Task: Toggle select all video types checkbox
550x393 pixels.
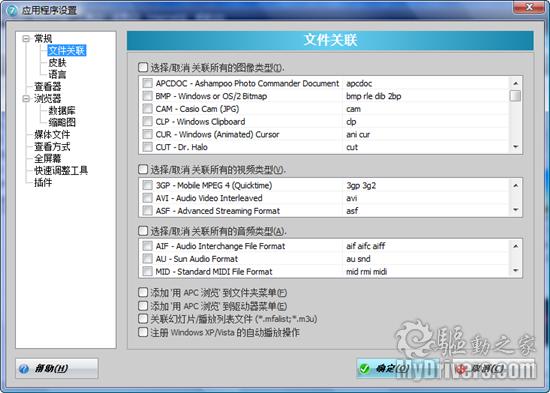Action: [x=143, y=169]
